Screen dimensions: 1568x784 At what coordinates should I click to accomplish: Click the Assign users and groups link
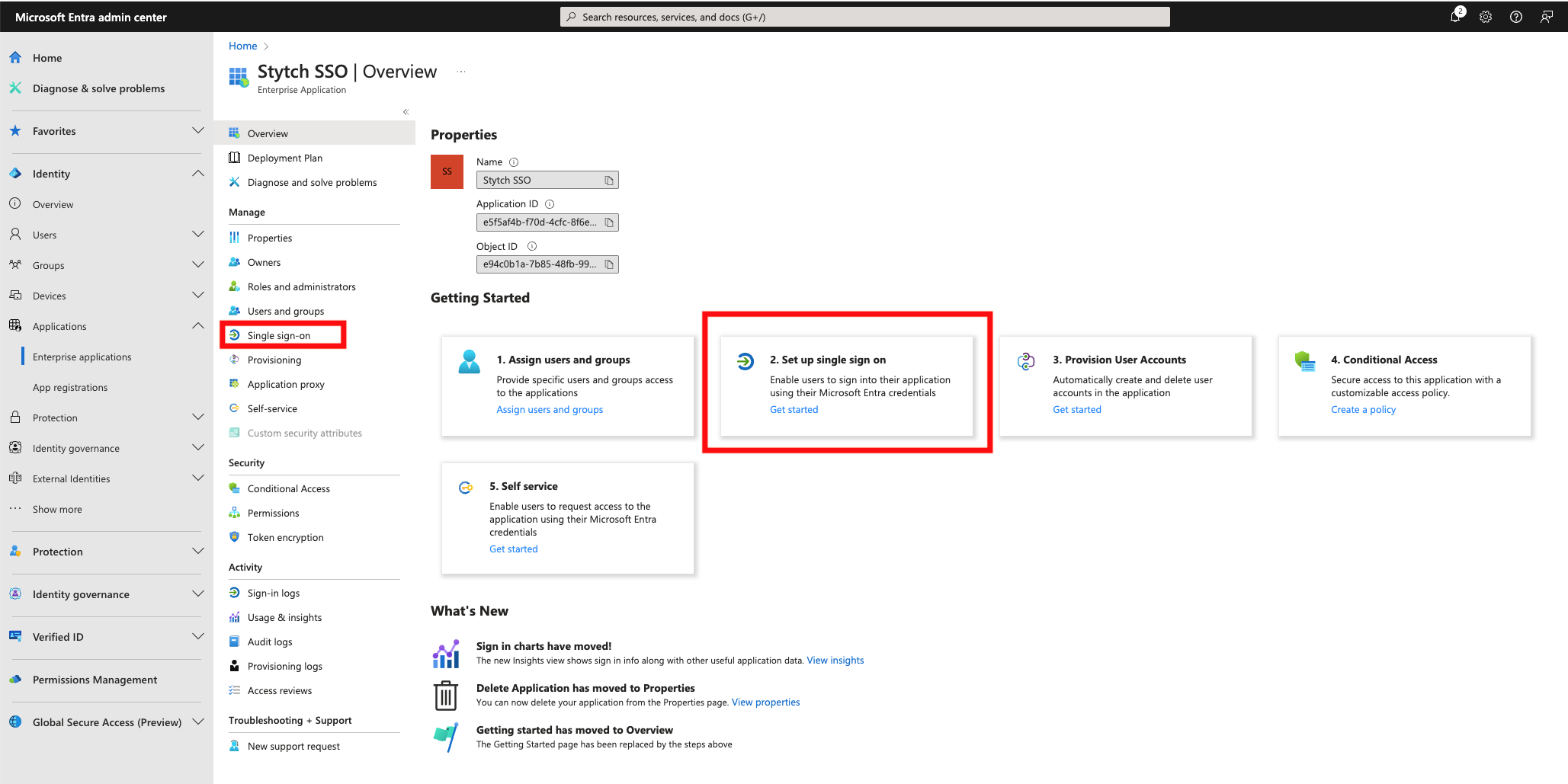550,410
